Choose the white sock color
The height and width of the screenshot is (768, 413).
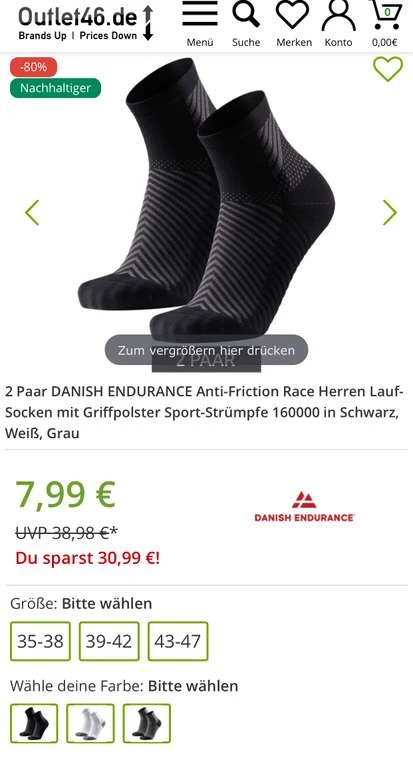[x=90, y=723]
